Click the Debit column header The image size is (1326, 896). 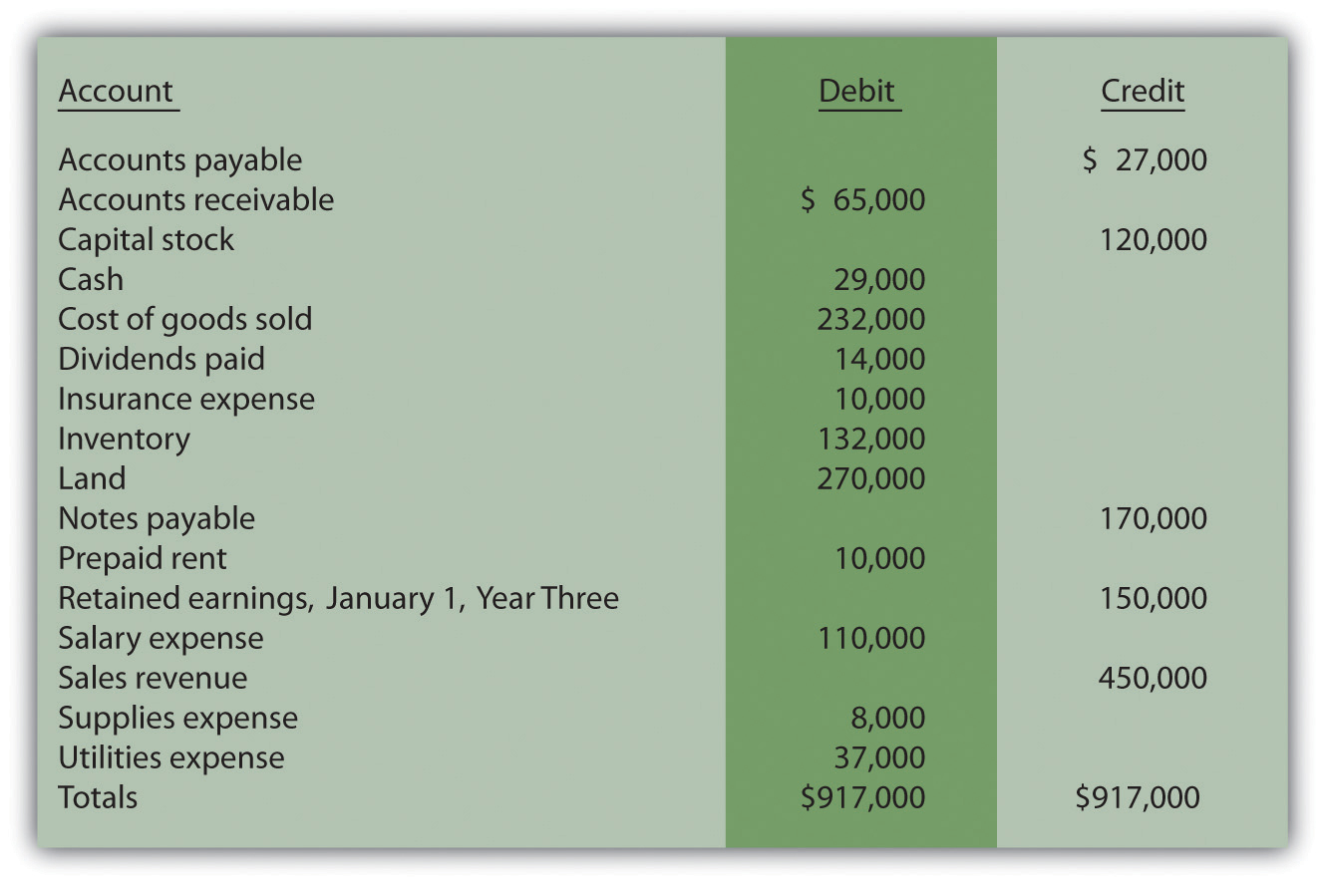pos(856,91)
